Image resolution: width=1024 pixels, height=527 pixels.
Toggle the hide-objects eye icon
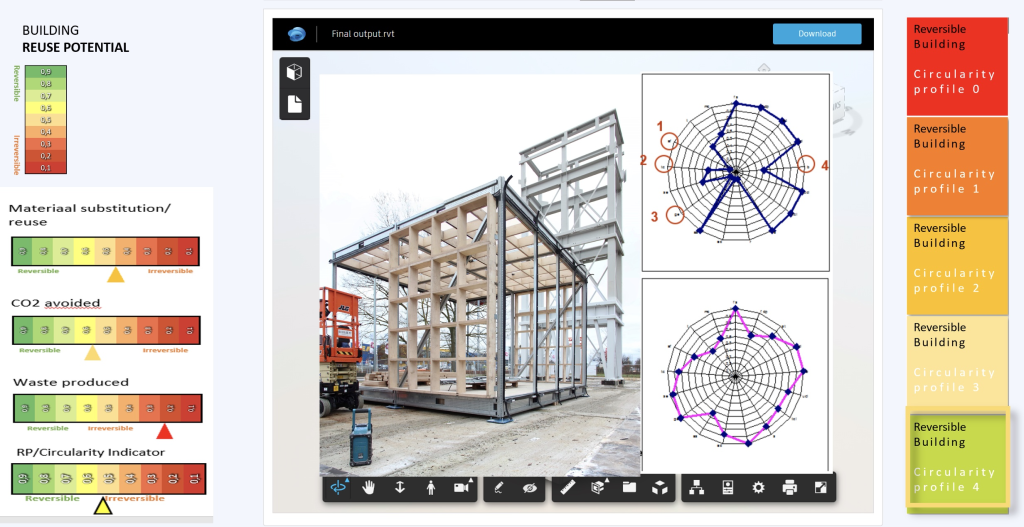530,488
